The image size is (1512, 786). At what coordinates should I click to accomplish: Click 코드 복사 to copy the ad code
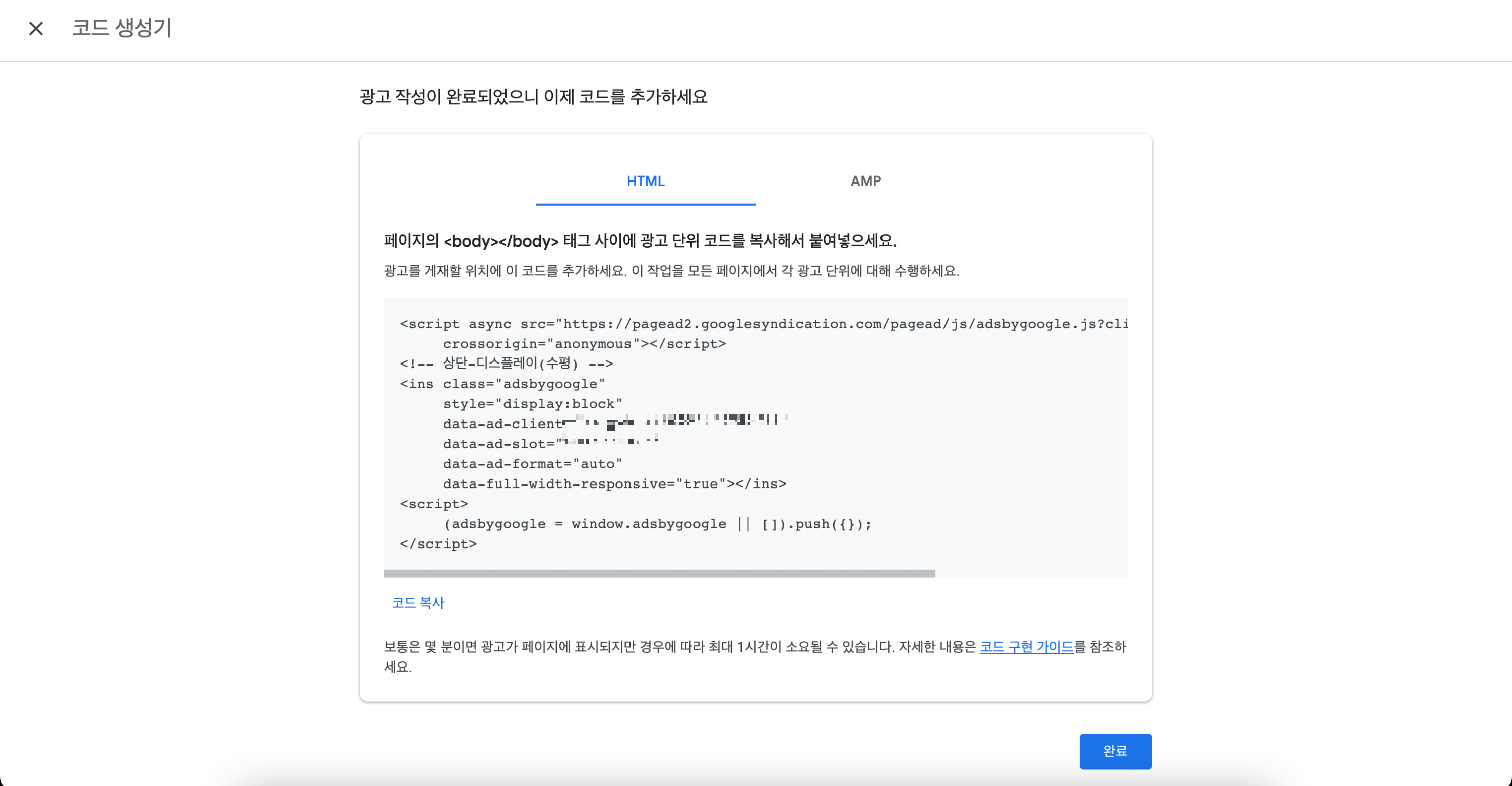[417, 602]
